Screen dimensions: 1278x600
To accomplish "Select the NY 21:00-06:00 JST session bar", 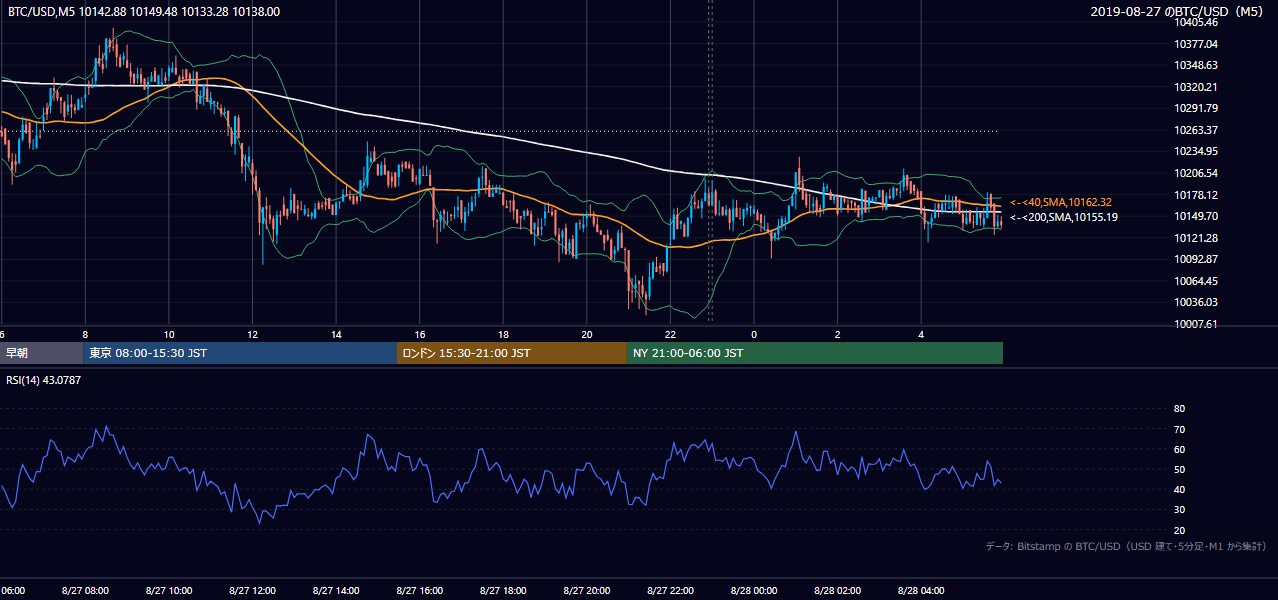I will [x=815, y=353].
